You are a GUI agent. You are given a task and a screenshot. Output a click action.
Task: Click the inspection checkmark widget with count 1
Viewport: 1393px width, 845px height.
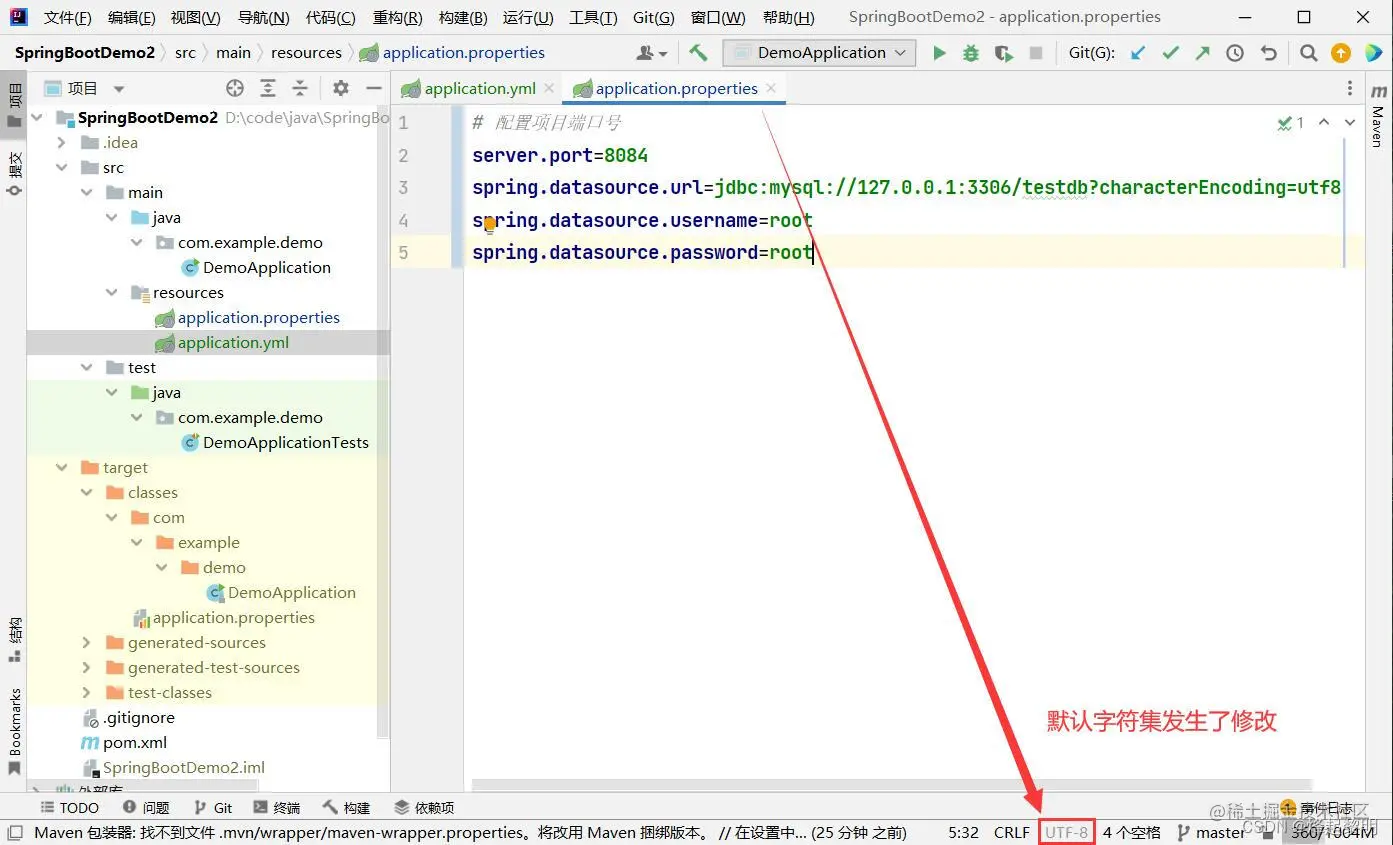[1291, 122]
